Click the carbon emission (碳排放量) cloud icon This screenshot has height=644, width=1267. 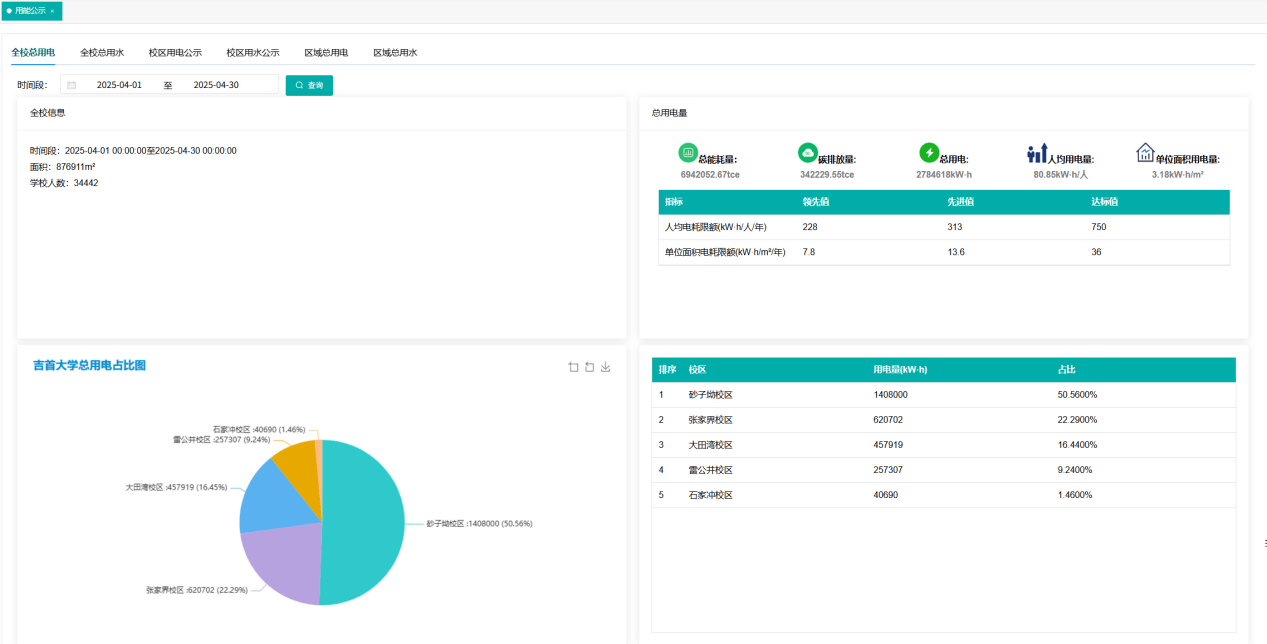click(x=808, y=152)
